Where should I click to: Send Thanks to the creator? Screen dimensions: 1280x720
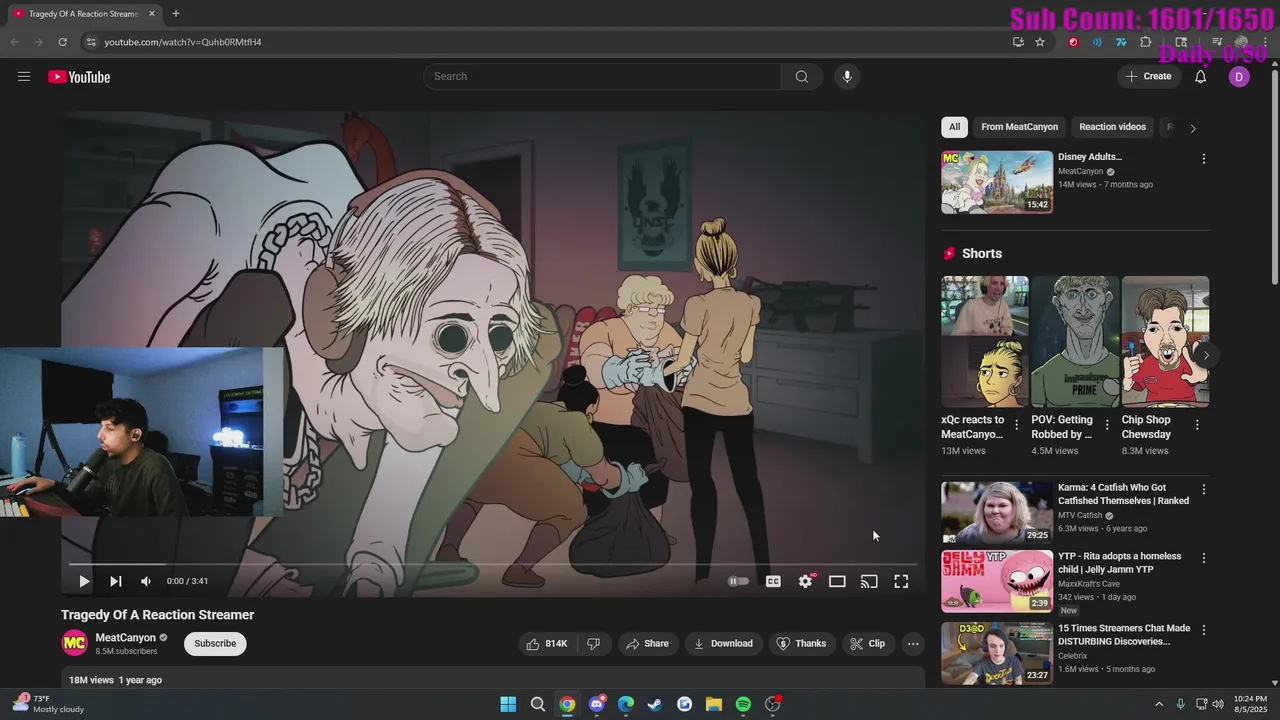click(801, 644)
